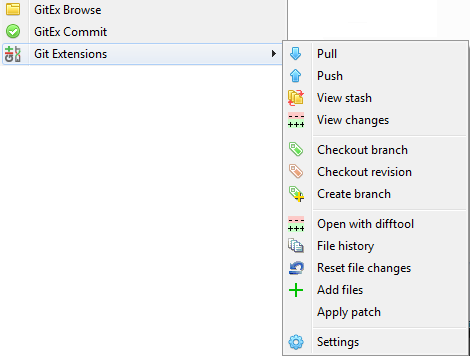Choose Pull from the submenu
The height and width of the screenshot is (360, 470).
coord(376,54)
